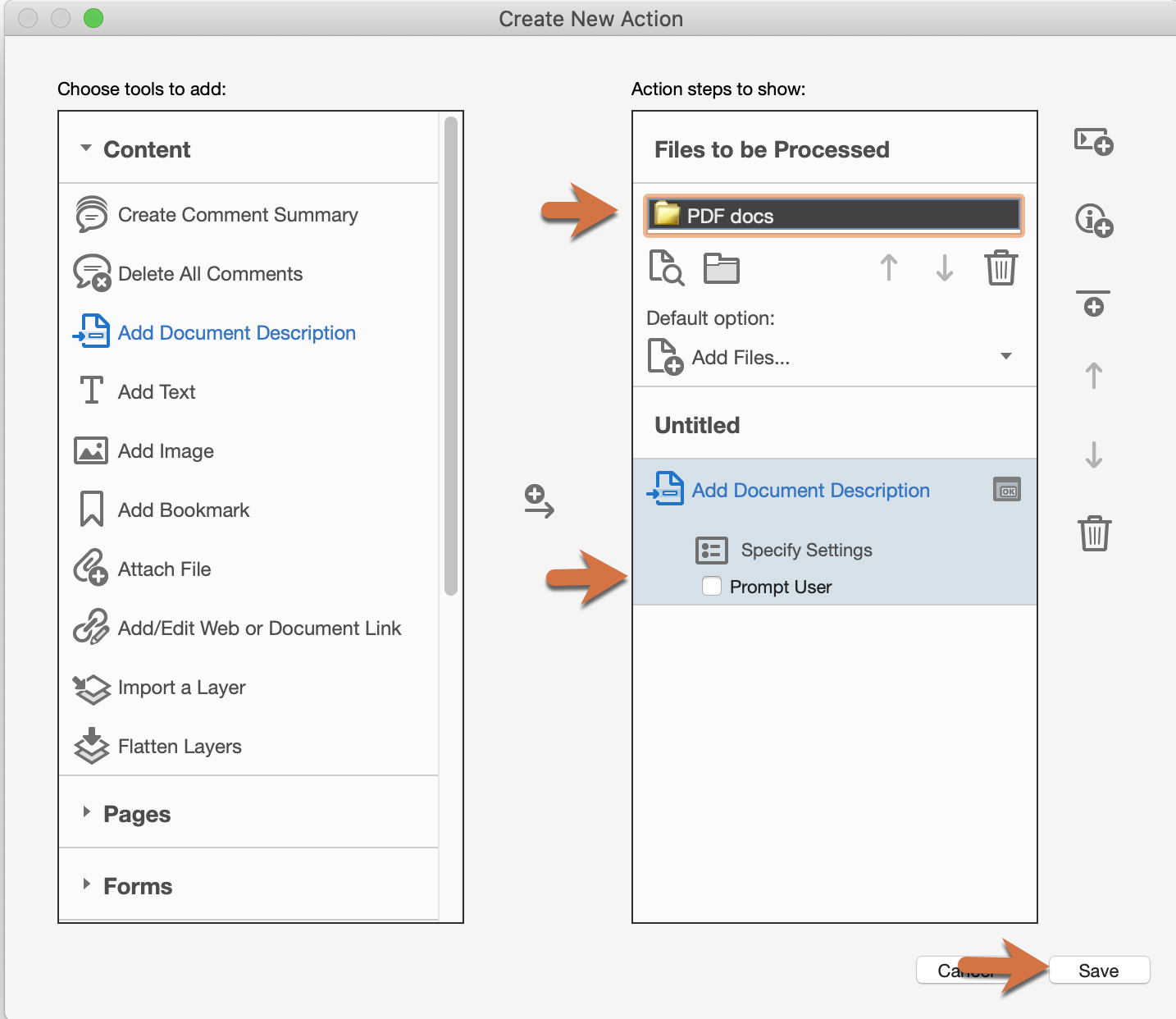Save the new action
The image size is (1176, 1019).
click(1098, 970)
